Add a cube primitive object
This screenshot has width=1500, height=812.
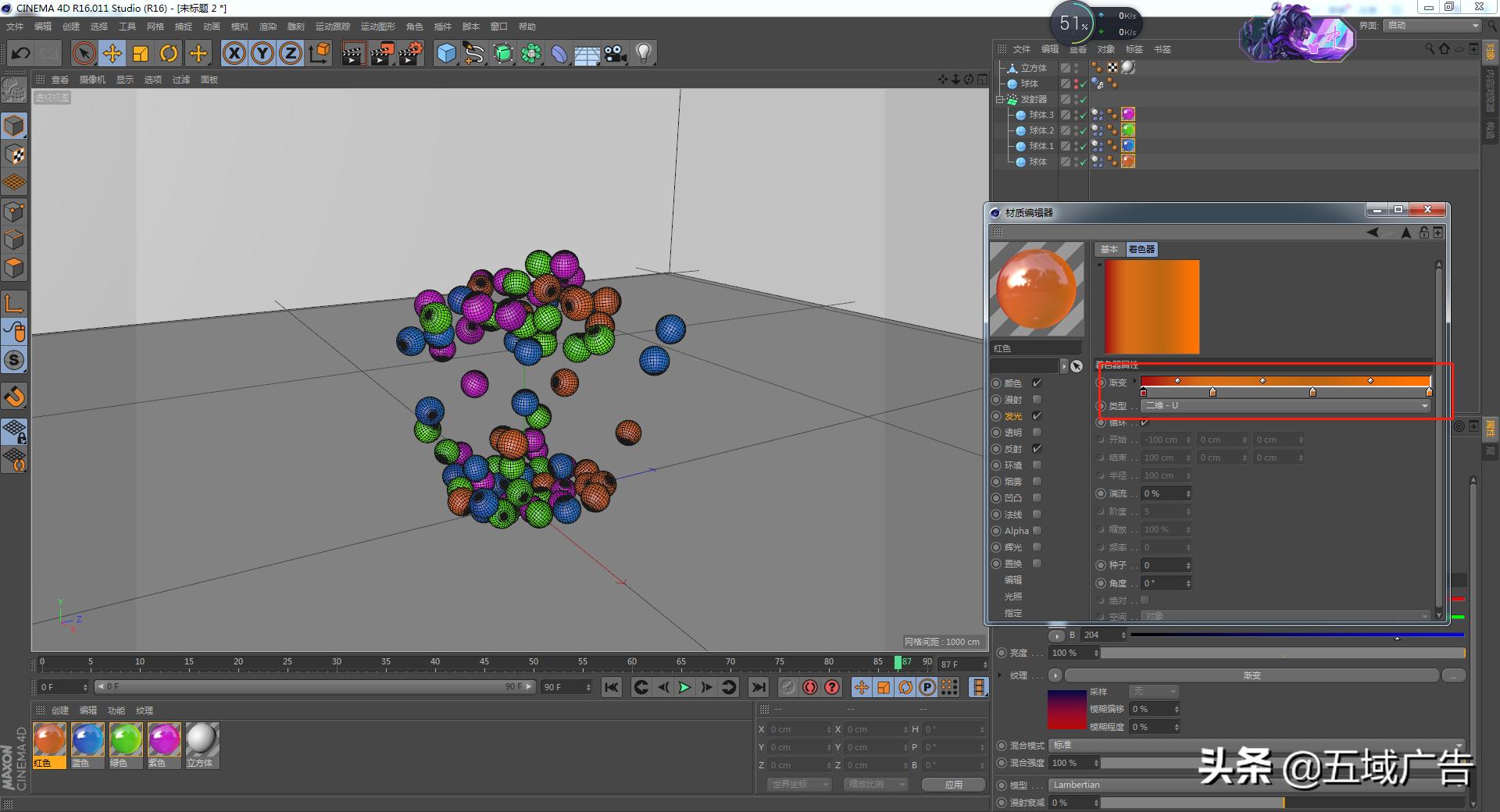coord(446,54)
